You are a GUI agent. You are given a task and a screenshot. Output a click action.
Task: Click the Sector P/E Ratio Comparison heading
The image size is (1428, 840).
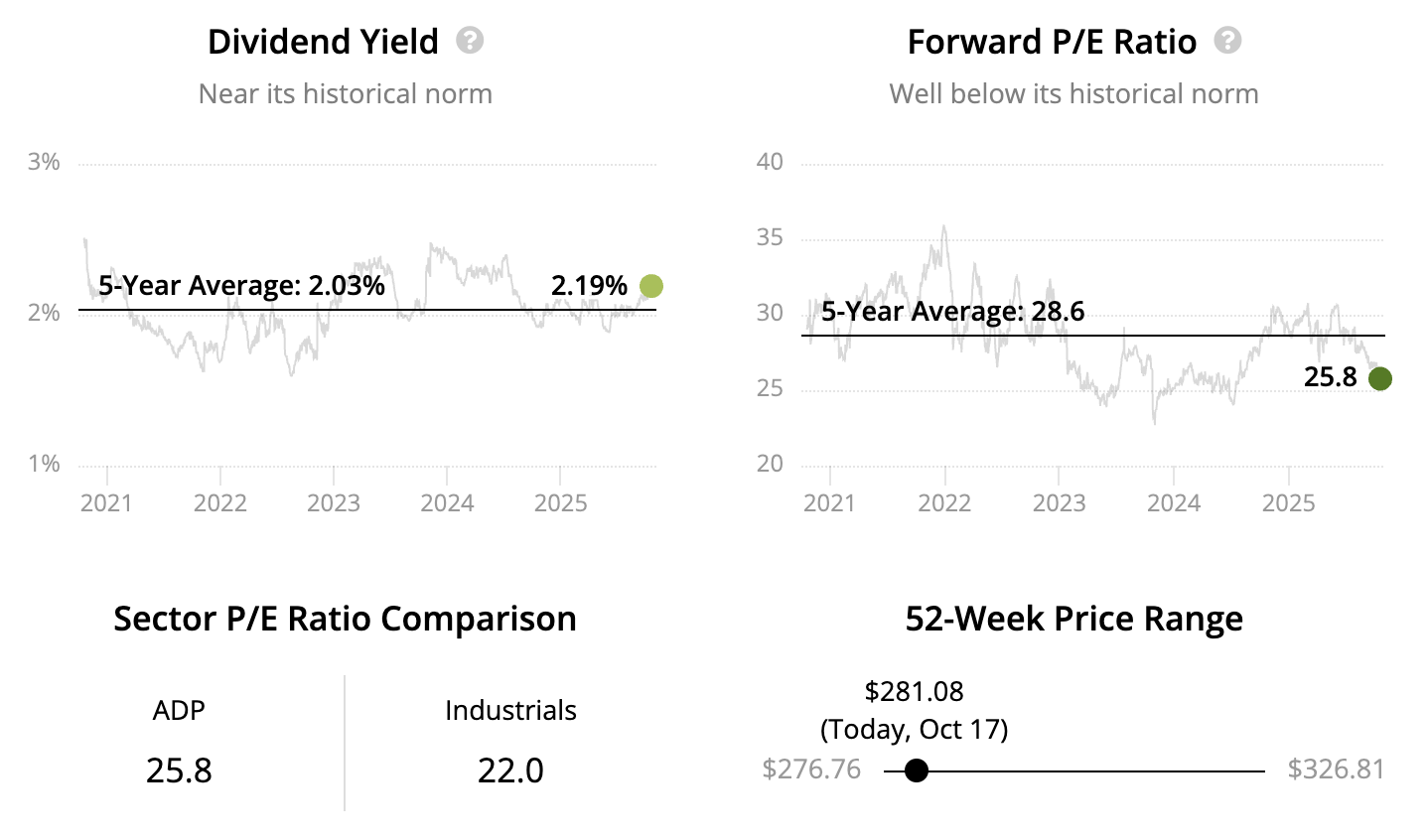pos(345,619)
